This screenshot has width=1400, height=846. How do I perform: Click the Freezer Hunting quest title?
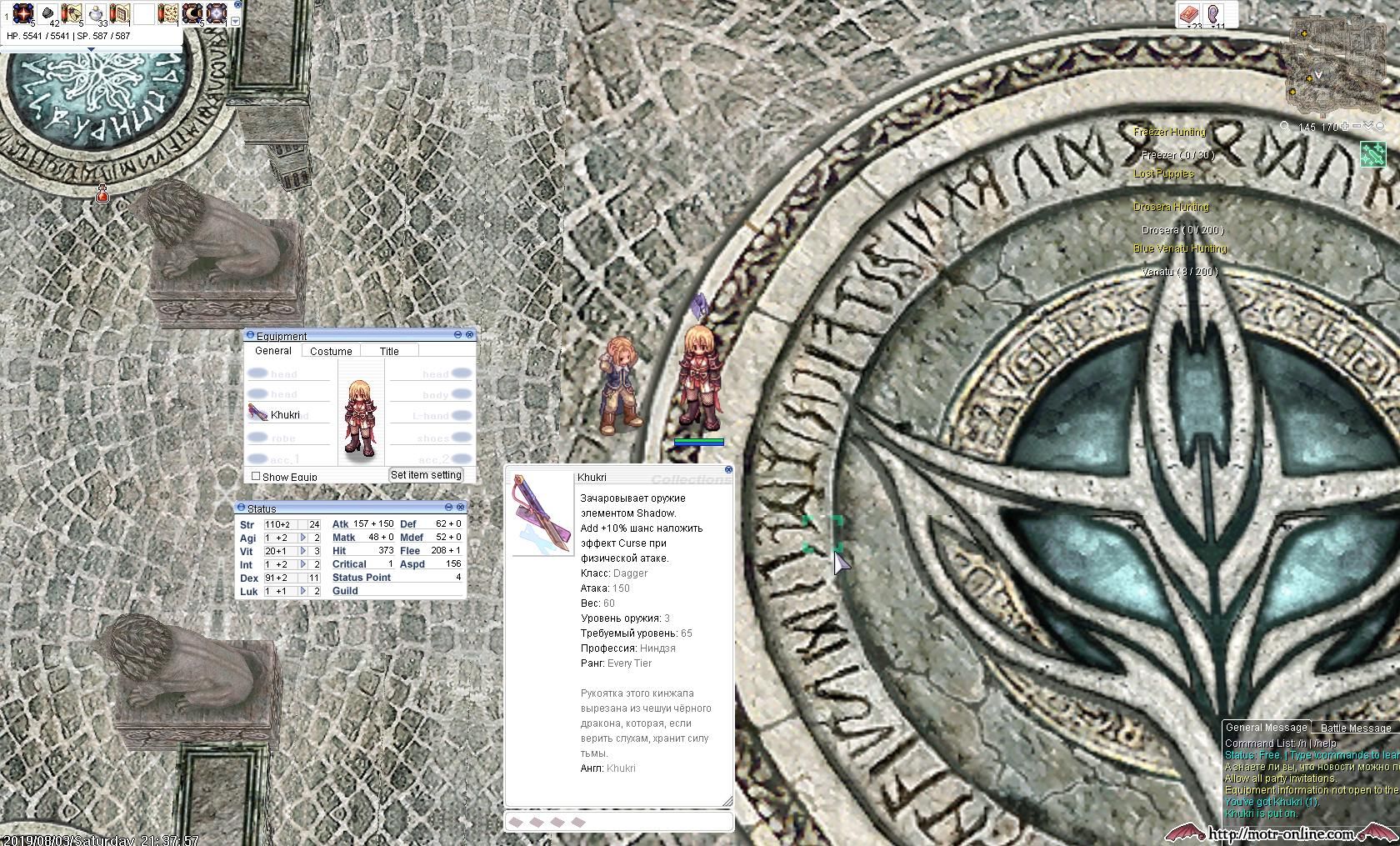(x=1169, y=132)
